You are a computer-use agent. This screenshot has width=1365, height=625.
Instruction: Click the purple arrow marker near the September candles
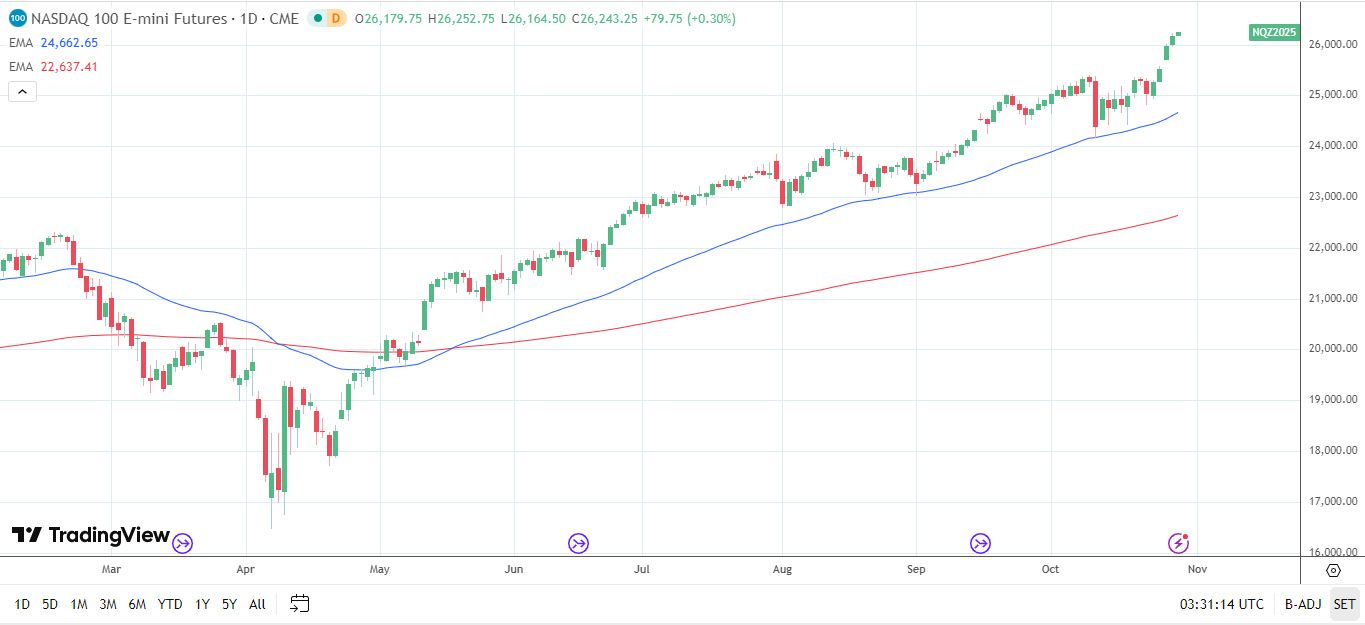click(x=980, y=542)
